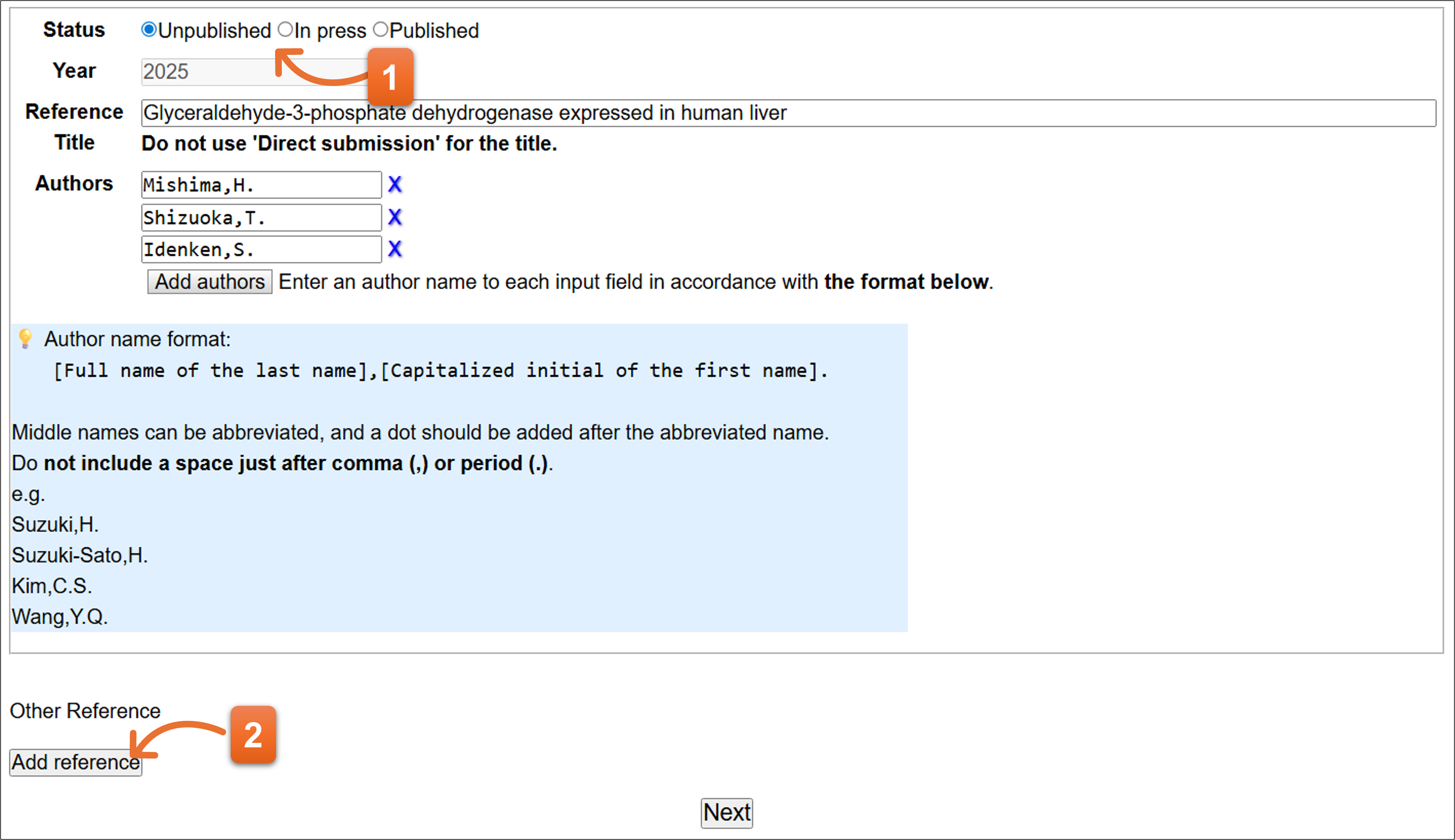The image size is (1455, 840).
Task: Click the Add reference button
Action: [x=75, y=762]
